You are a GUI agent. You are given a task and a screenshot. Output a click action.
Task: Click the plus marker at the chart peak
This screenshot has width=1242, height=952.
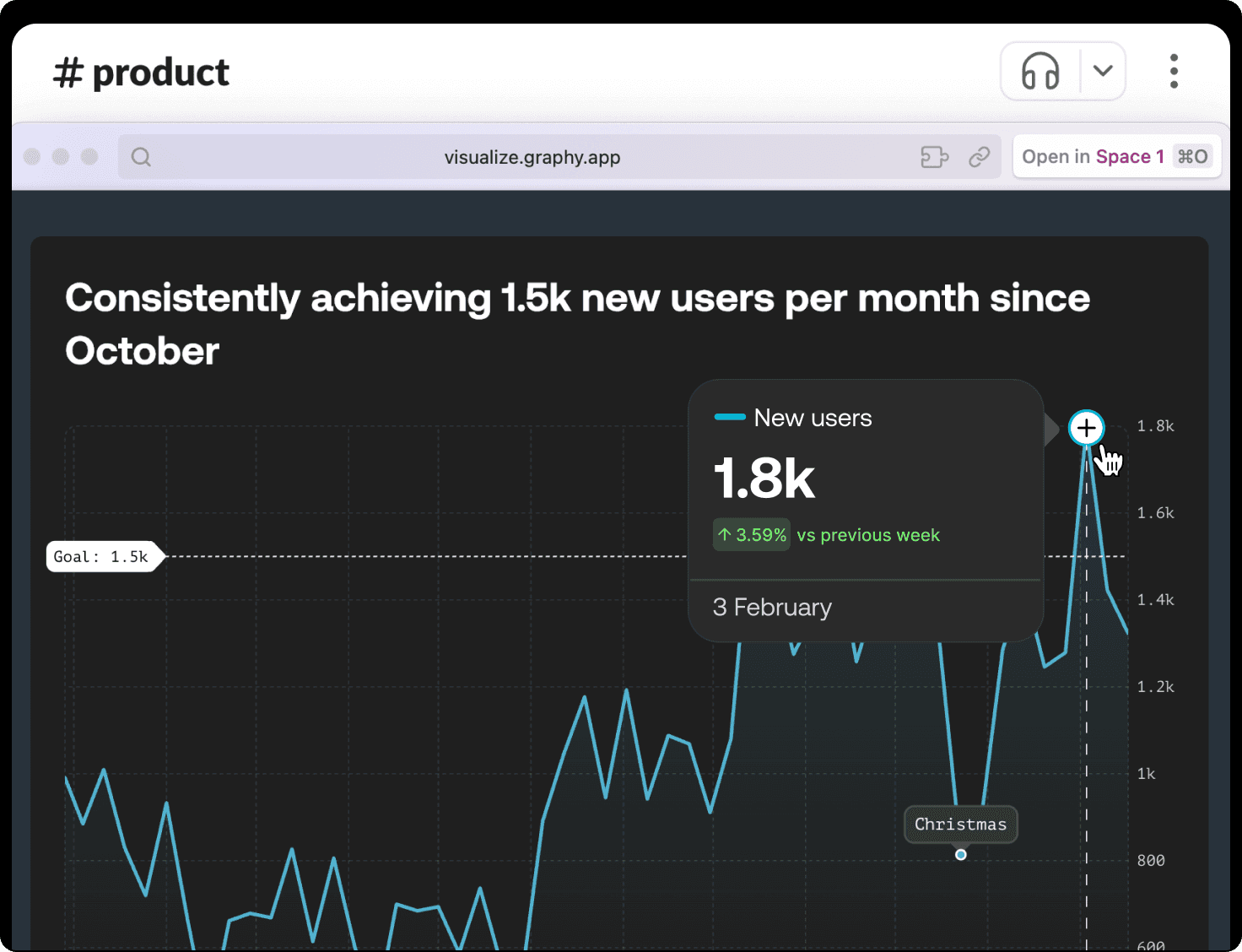(x=1086, y=429)
